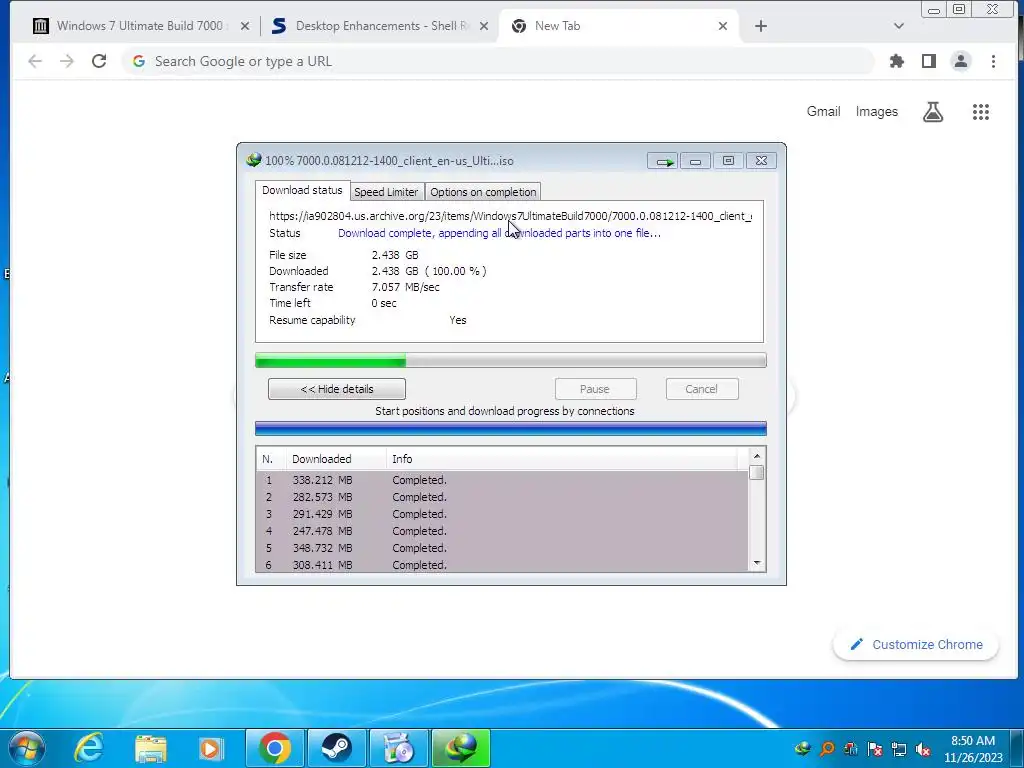The image size is (1024, 768).
Task: Open the Windows Start orb
Action: 27,748
